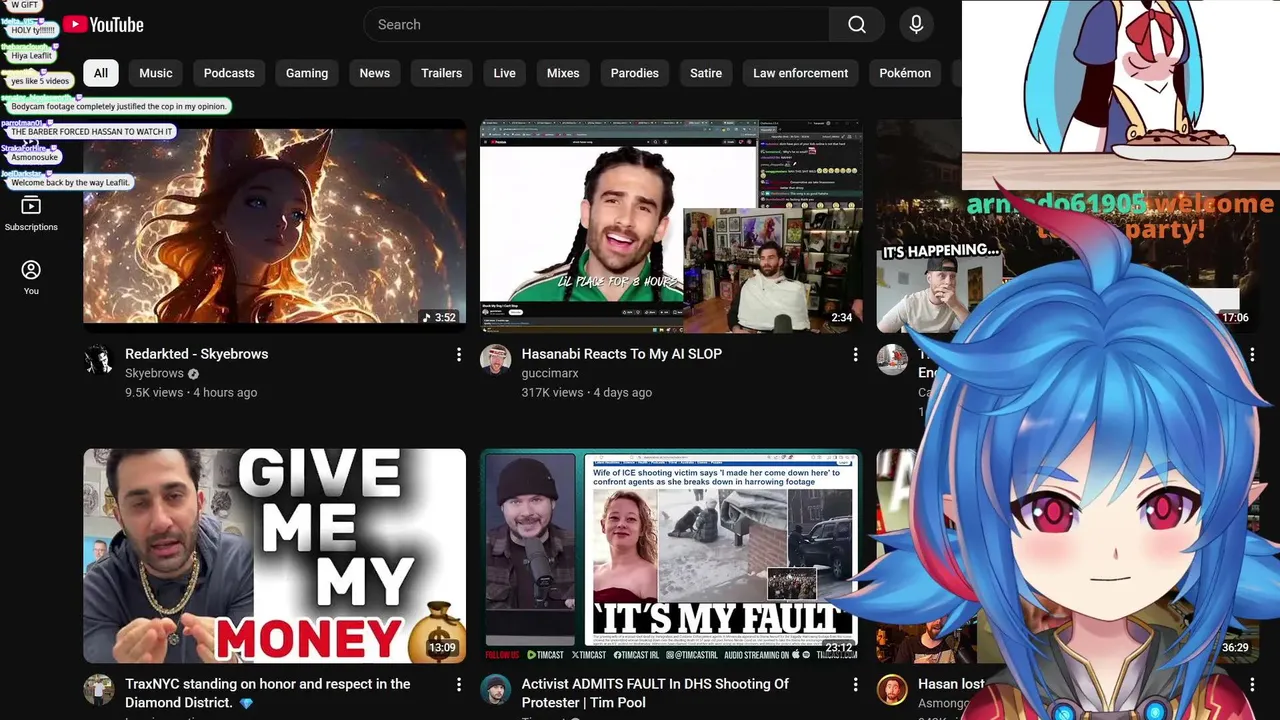Open TraxNYC standing on honor title
The width and height of the screenshot is (1280, 720).
pyautogui.click(x=268, y=693)
